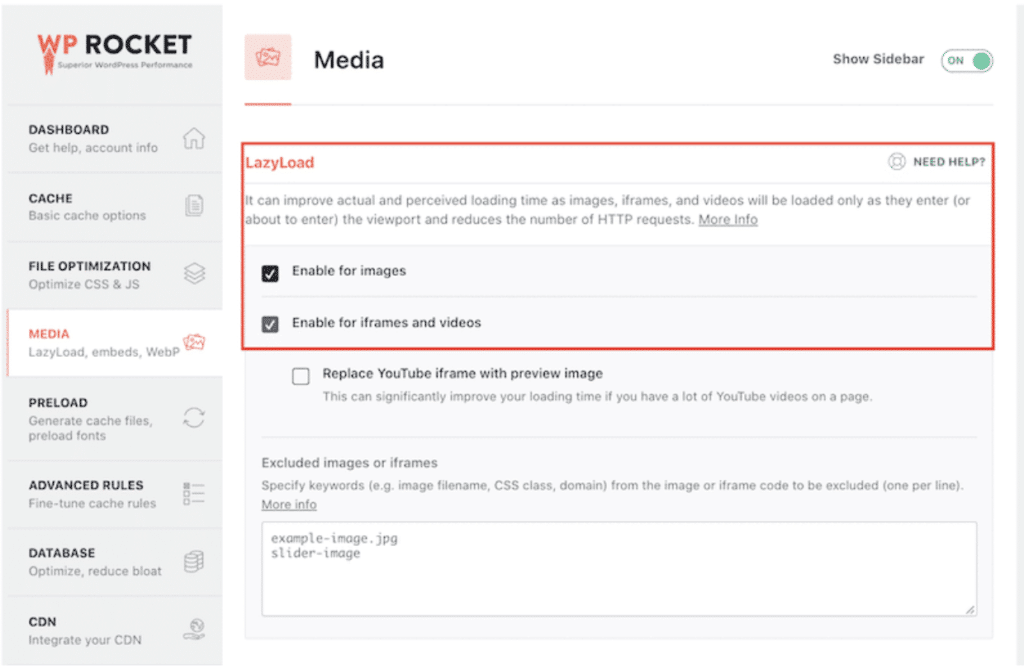Open the Preload section
The height and width of the screenshot is (669, 1024).
(114, 418)
